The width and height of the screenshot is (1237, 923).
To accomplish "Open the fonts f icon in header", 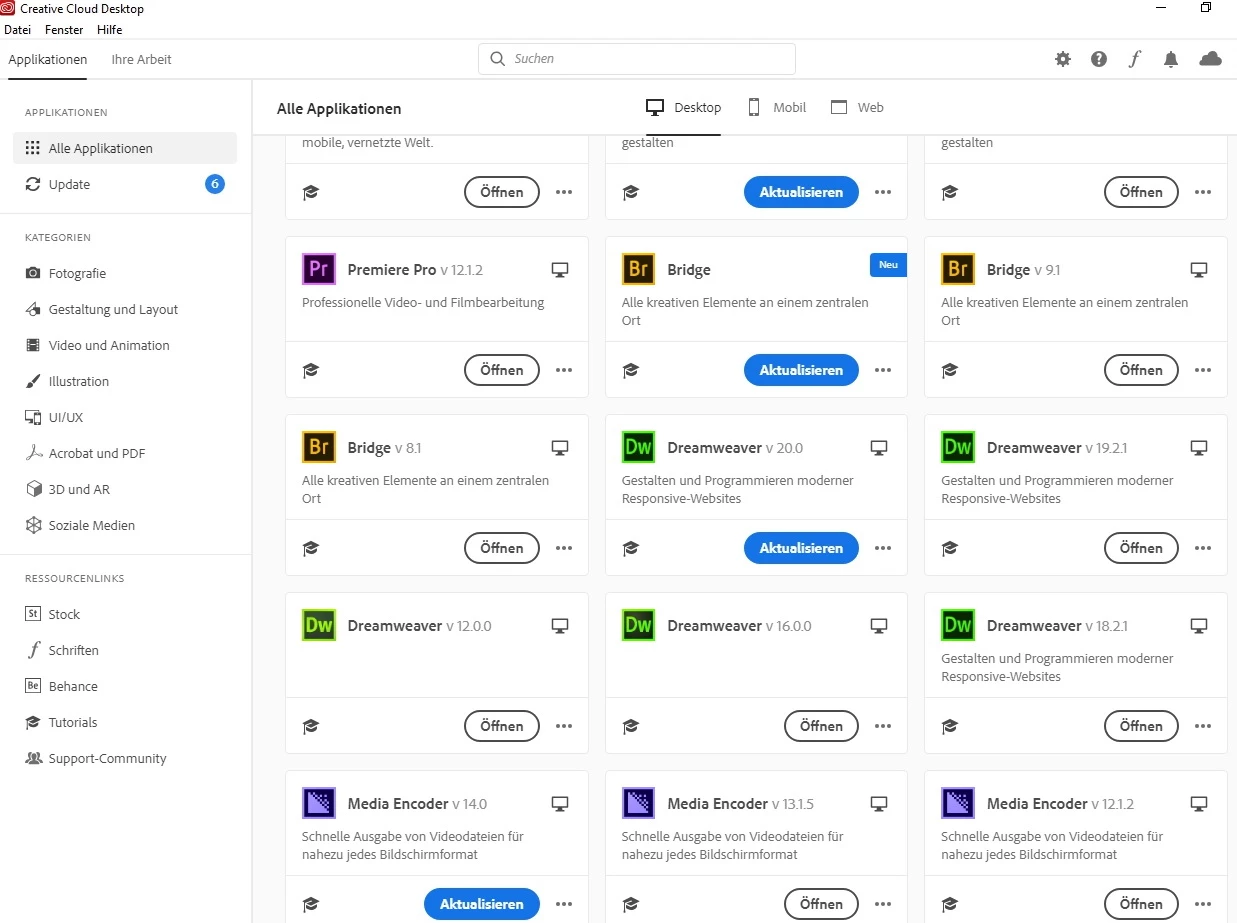I will [x=1134, y=59].
